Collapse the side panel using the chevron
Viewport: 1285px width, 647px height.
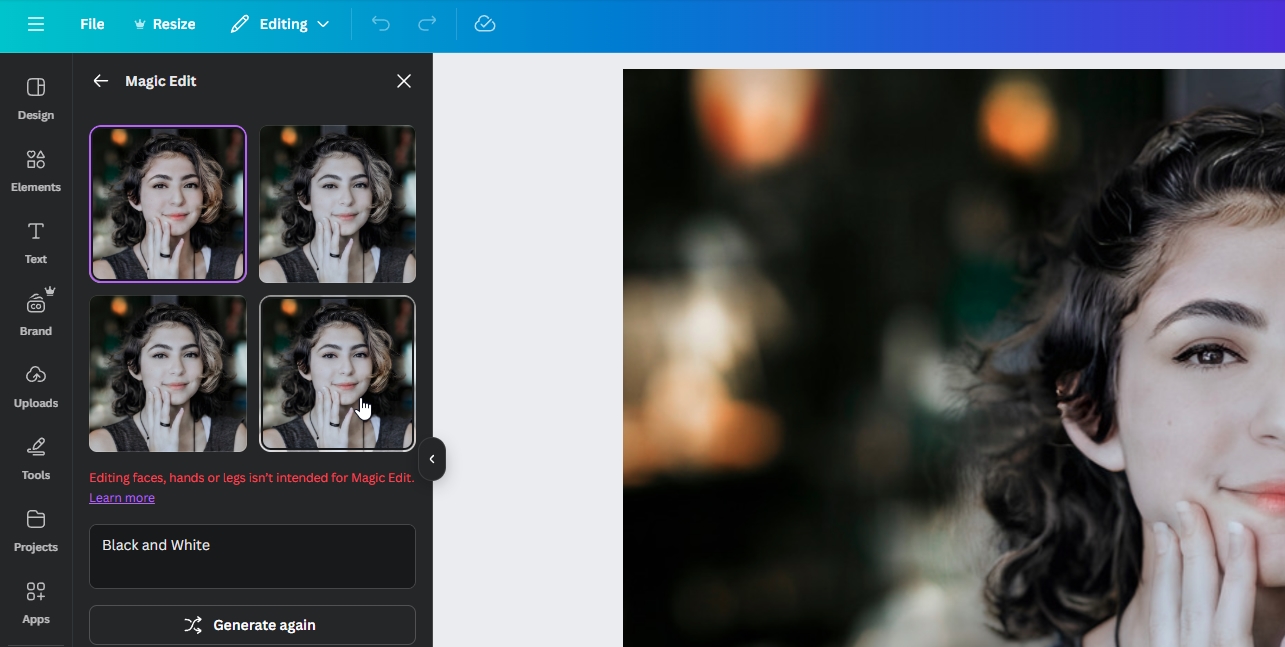click(x=432, y=459)
